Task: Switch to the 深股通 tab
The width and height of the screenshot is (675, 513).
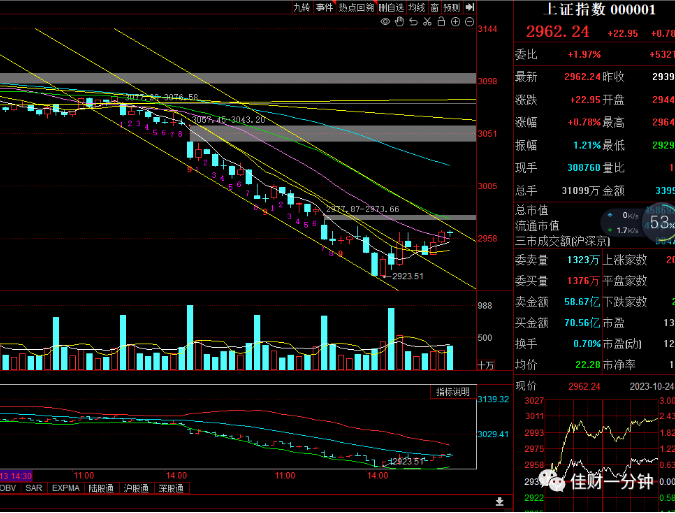Action: 171,488
